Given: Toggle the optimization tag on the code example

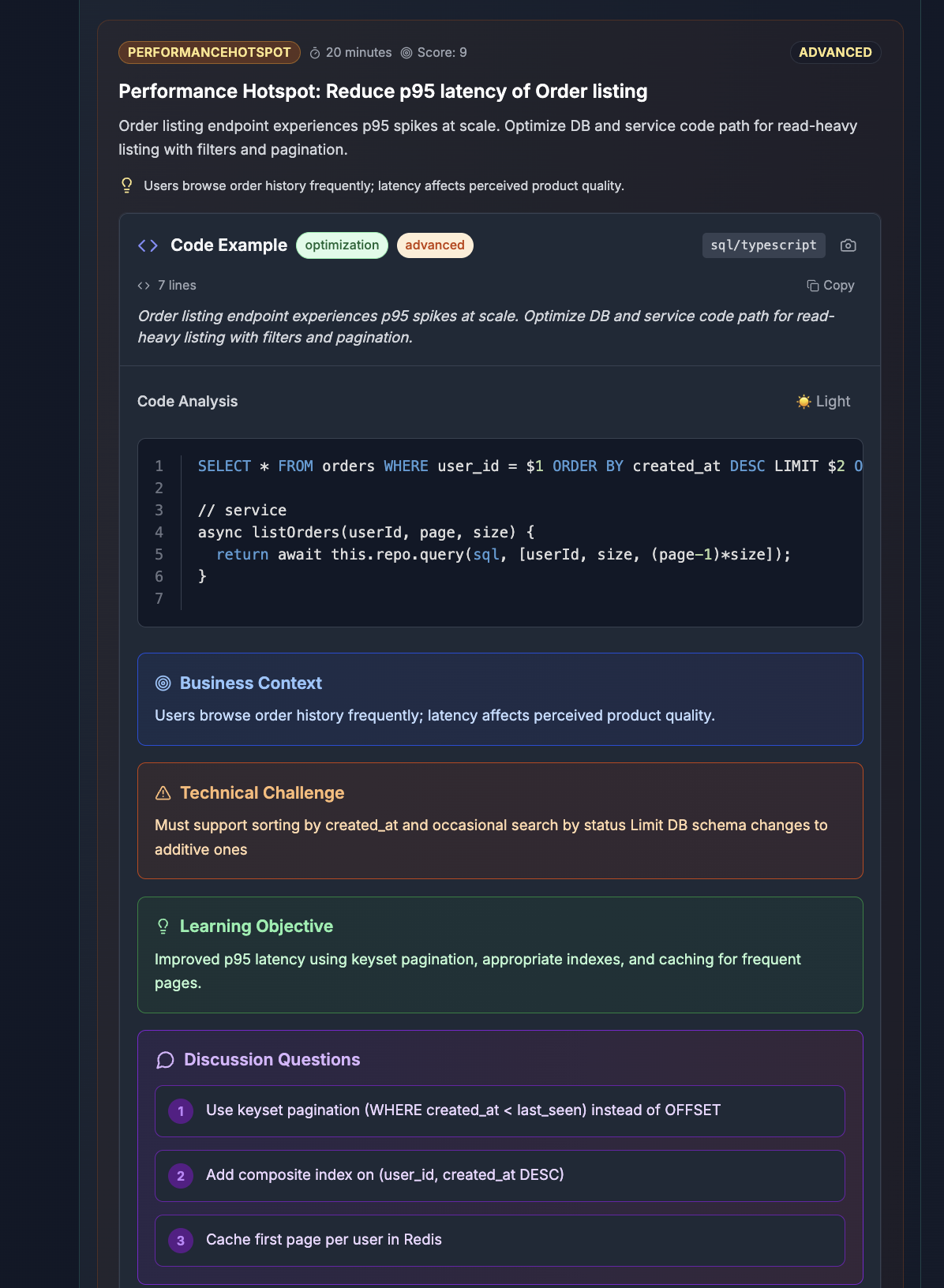Looking at the screenshot, I should tap(341, 245).
